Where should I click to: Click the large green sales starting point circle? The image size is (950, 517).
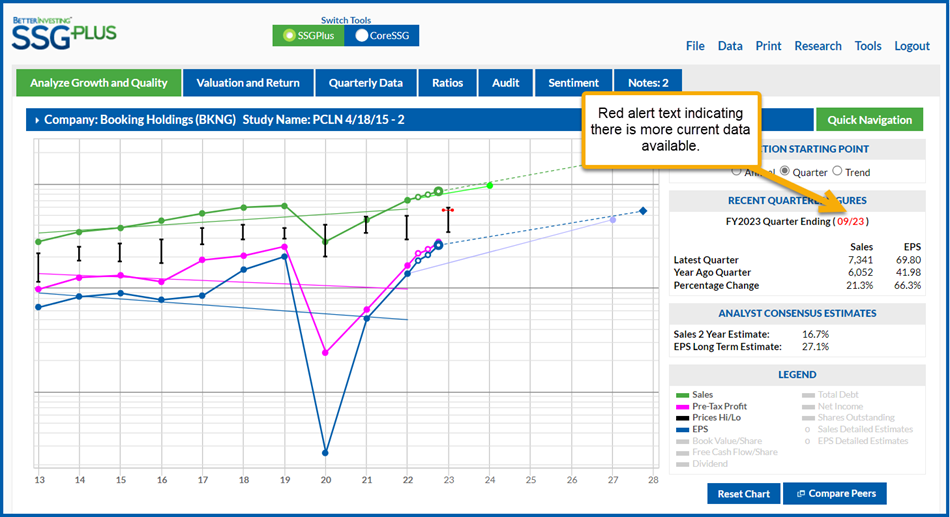coord(438,192)
